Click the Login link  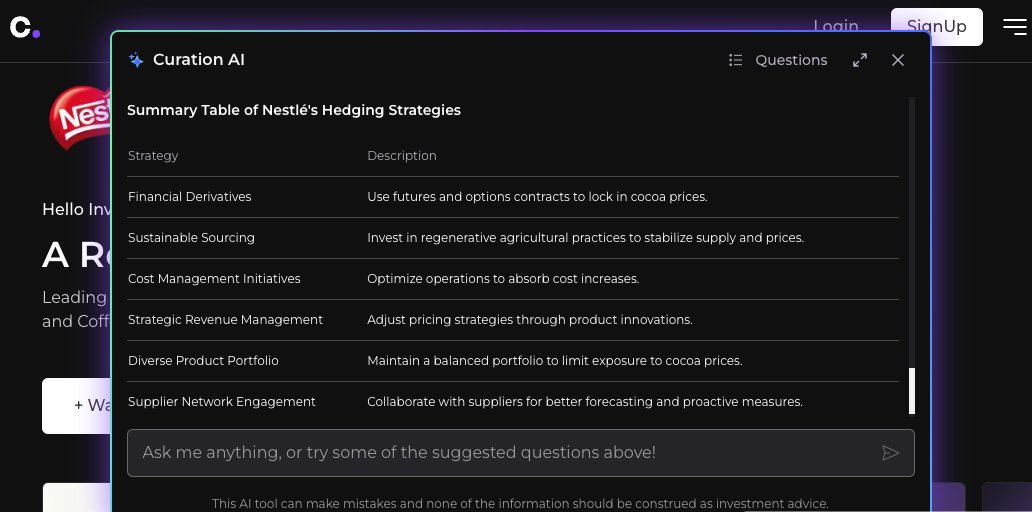[x=835, y=26]
